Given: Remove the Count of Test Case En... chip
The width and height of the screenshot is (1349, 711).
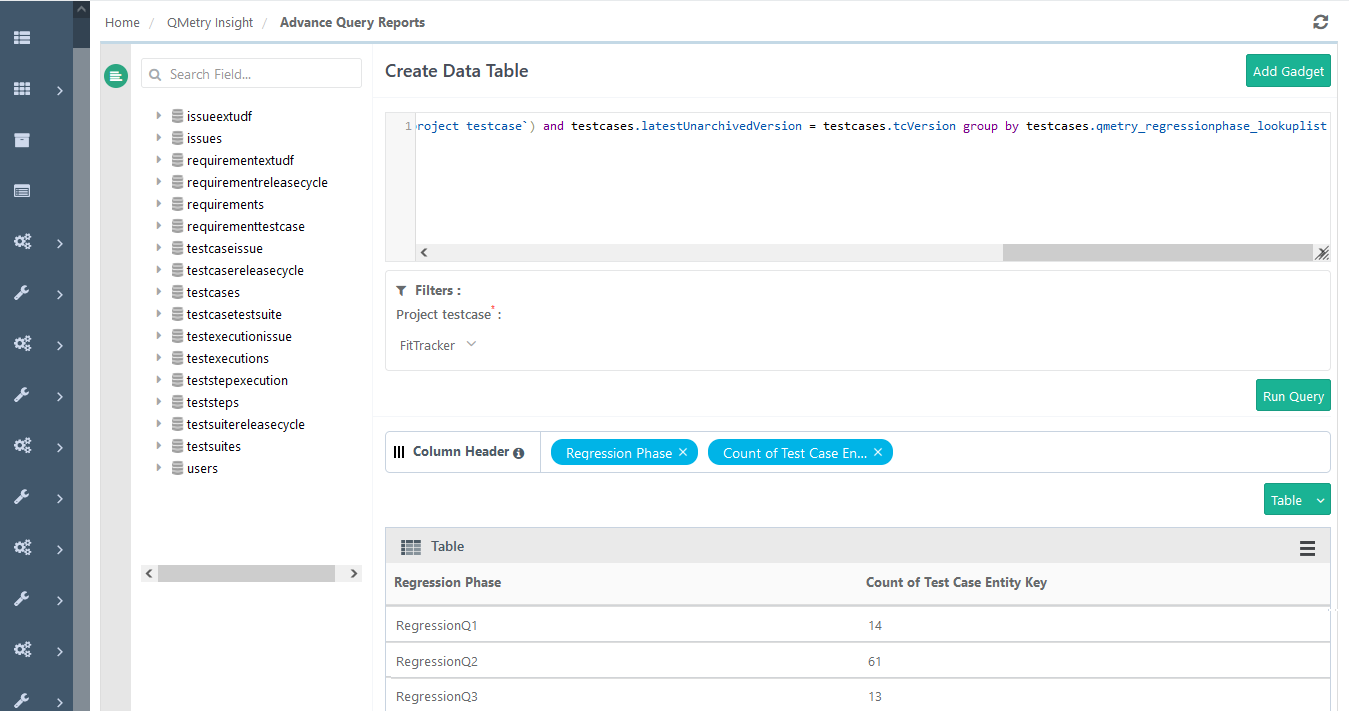Looking at the screenshot, I should tap(878, 452).
